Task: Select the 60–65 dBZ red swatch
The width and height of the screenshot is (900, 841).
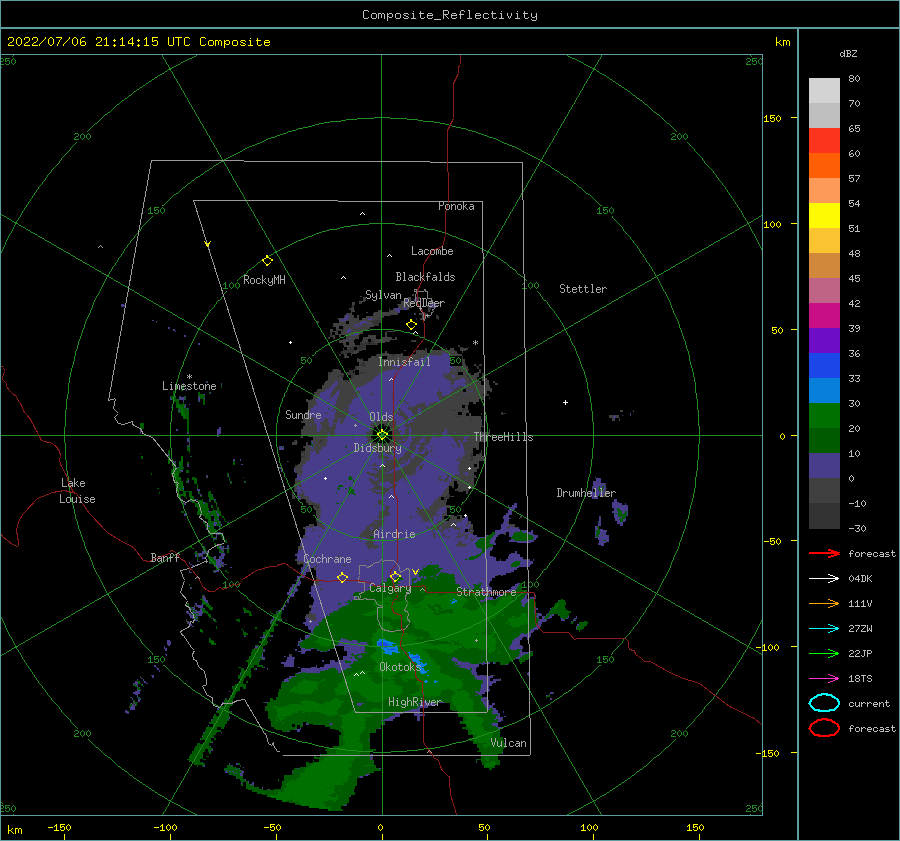Action: click(824, 141)
